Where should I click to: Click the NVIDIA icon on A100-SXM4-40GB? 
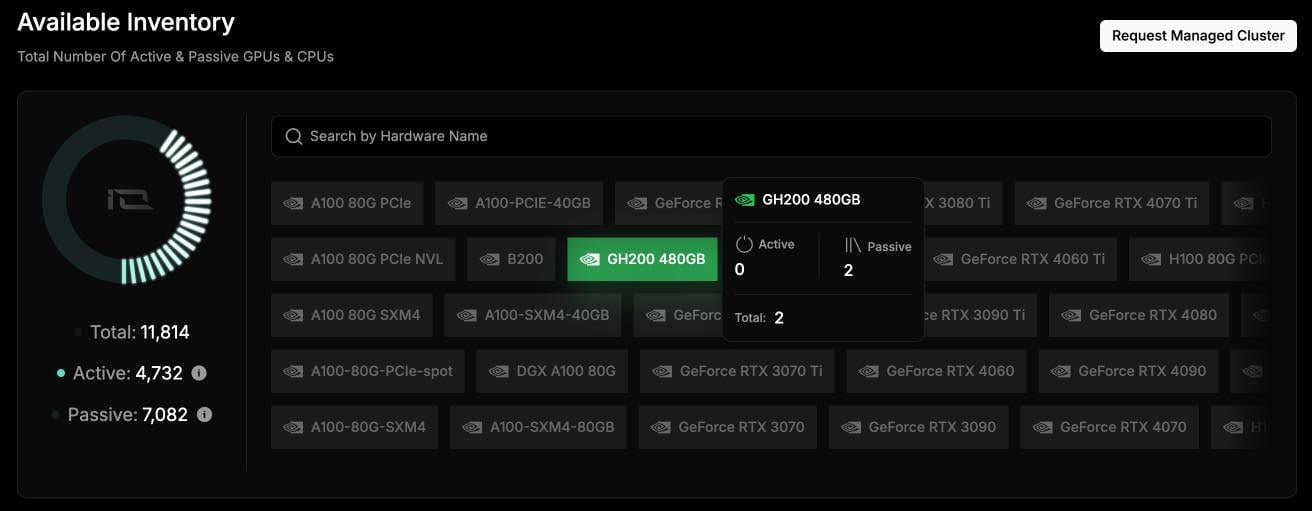tap(467, 315)
